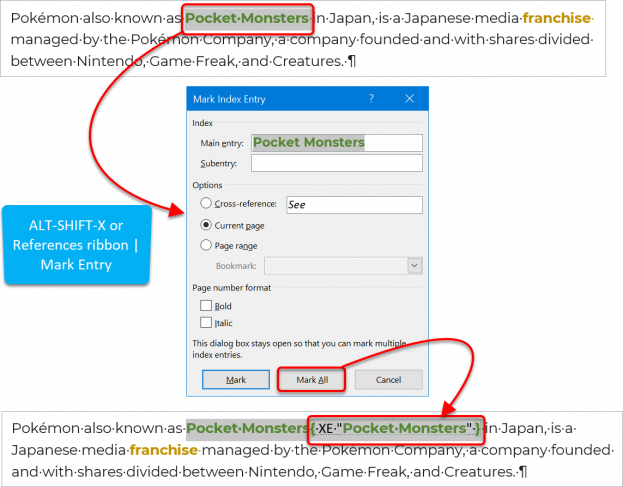Screen dimensions: 623x487
Task: Click the Main entry text field
Action: [x=337, y=143]
